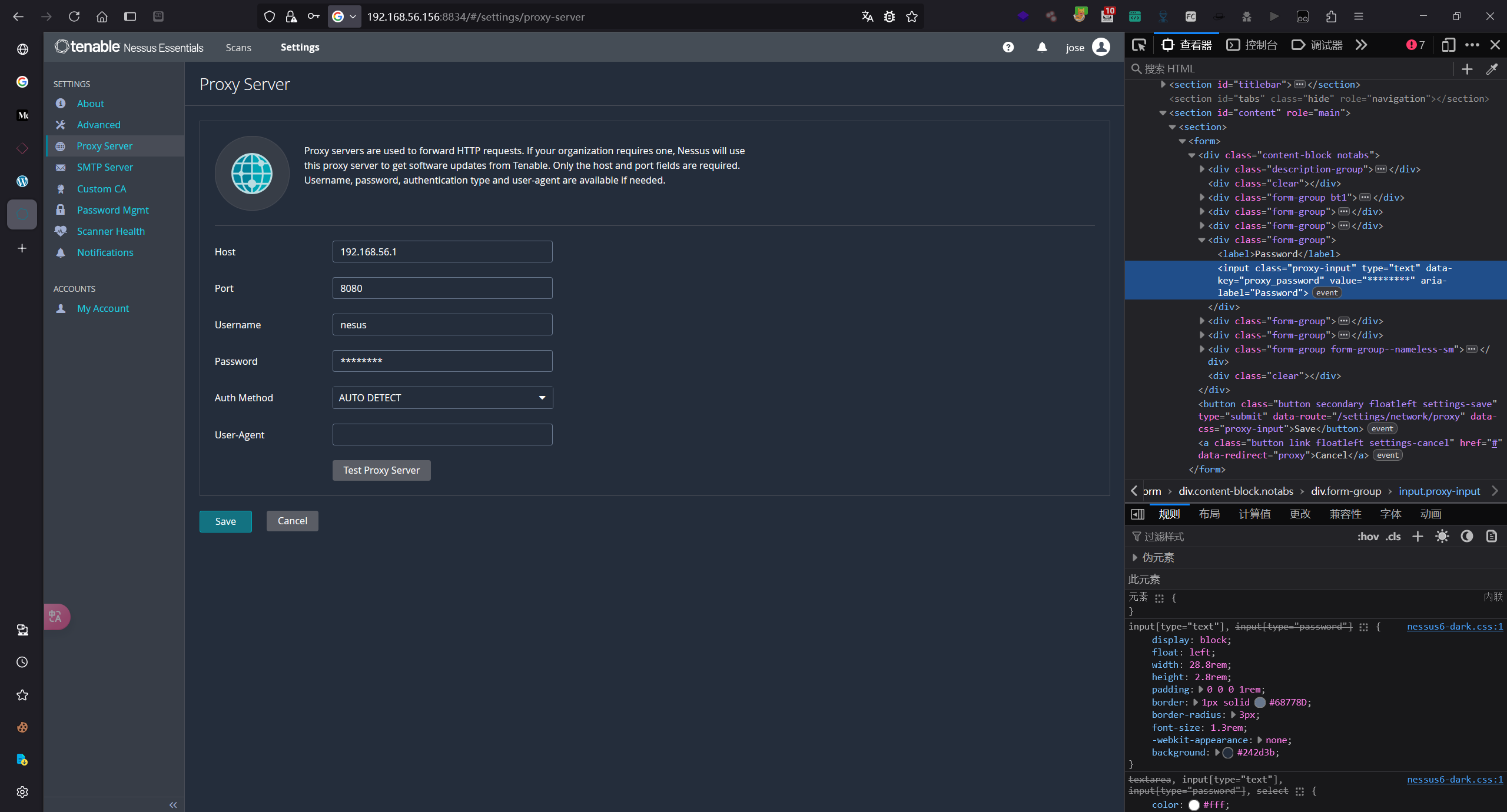Switch to the Scans tab
The width and height of the screenshot is (1507, 812).
tap(238, 48)
